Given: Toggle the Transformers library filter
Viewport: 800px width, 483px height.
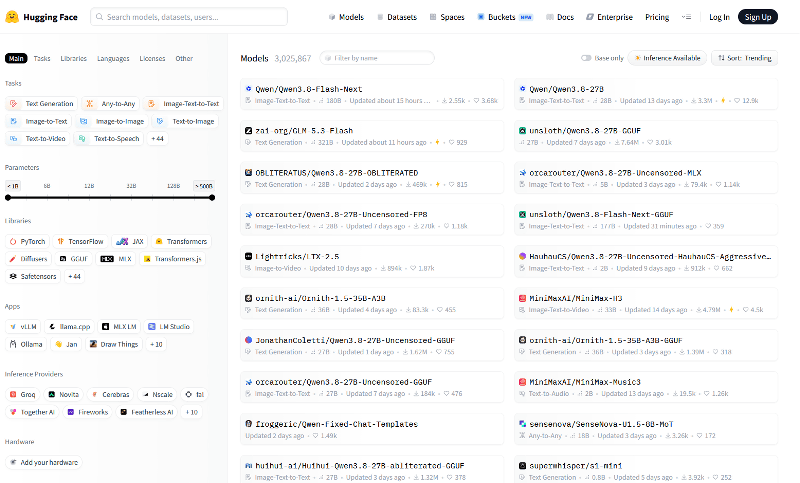Looking at the screenshot, I should click(181, 241).
